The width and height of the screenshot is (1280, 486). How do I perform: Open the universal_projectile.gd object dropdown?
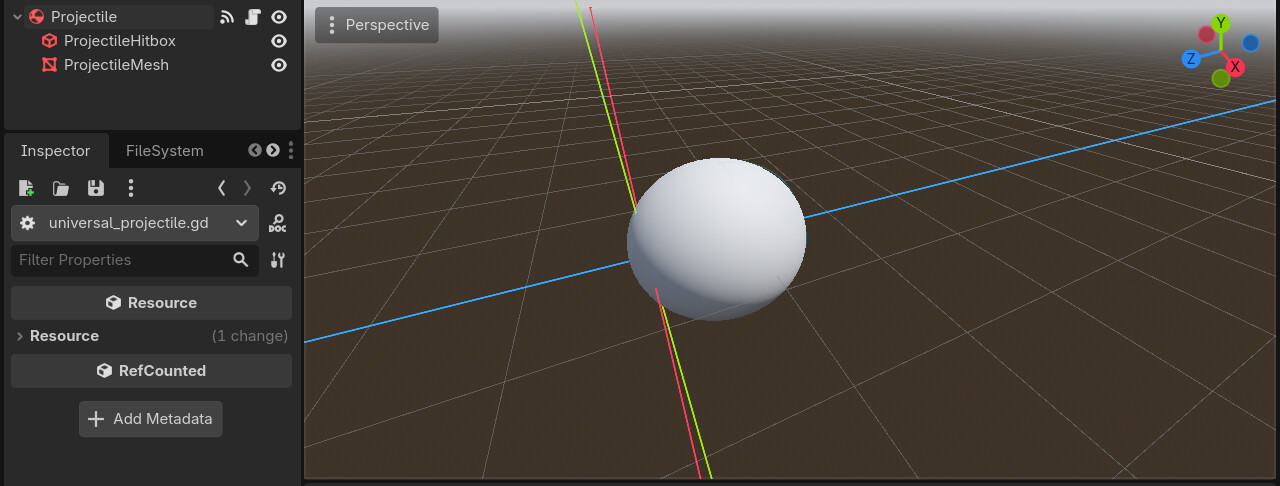click(x=135, y=223)
